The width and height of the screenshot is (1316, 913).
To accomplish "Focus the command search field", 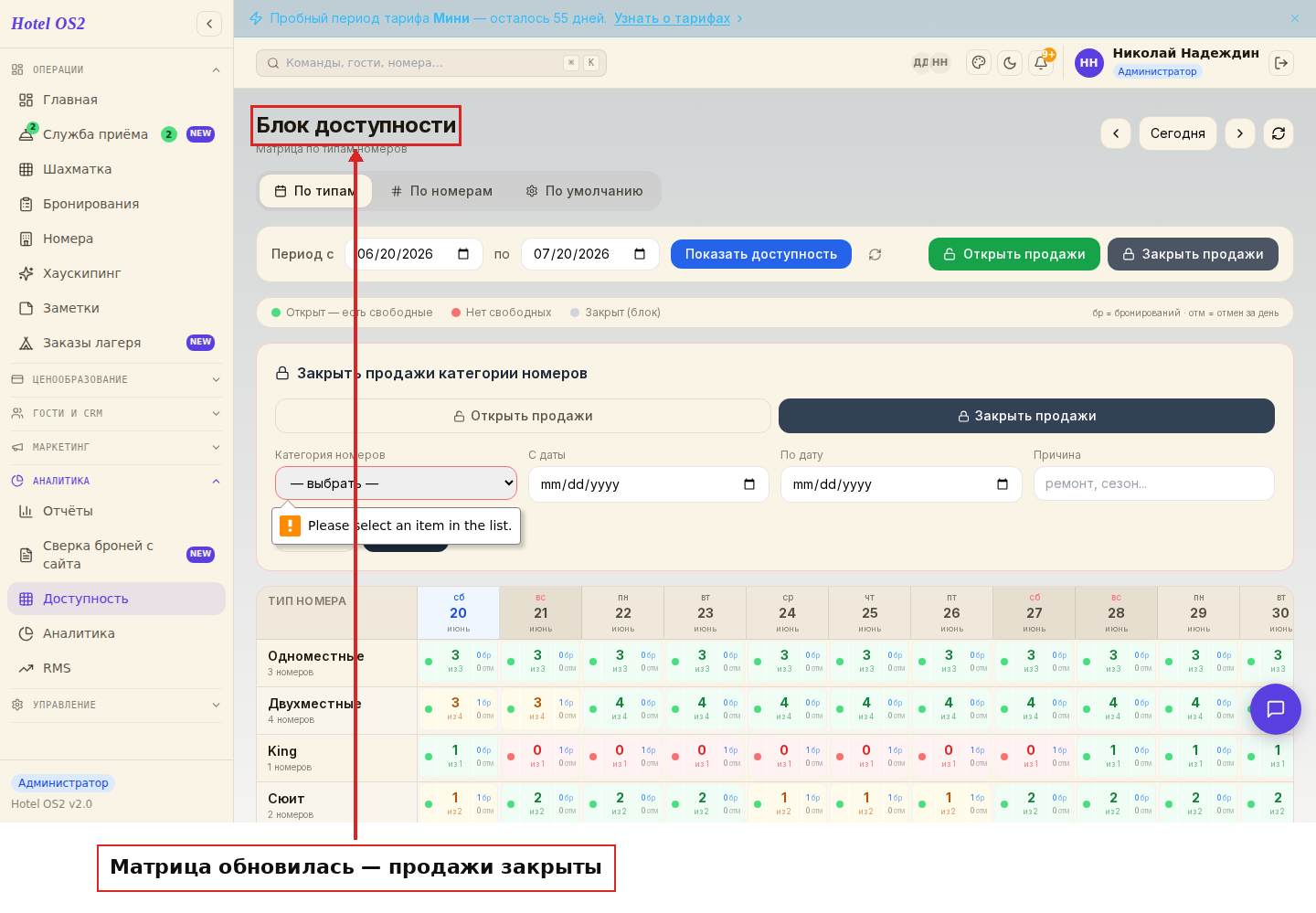I will pos(431,63).
